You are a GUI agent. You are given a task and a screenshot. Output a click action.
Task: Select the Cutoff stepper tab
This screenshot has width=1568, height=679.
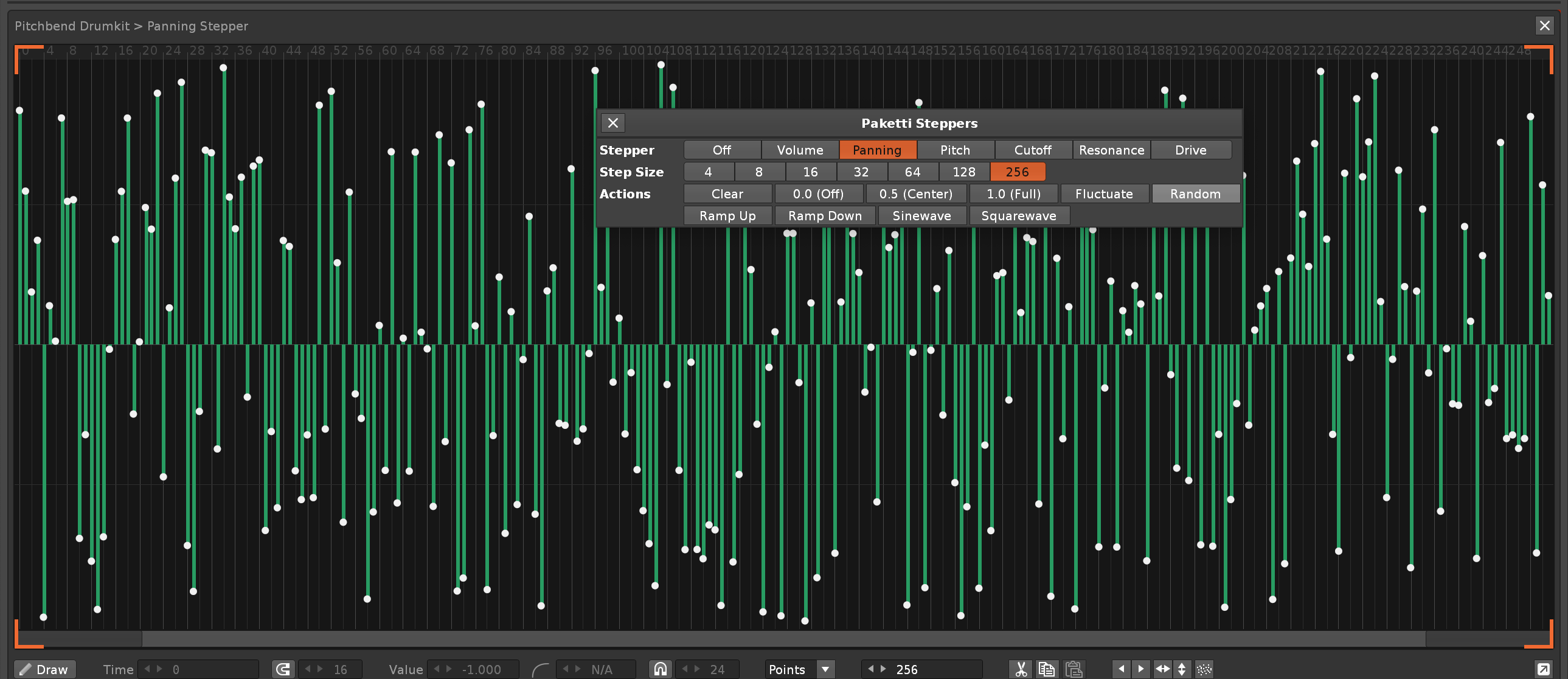(1032, 150)
